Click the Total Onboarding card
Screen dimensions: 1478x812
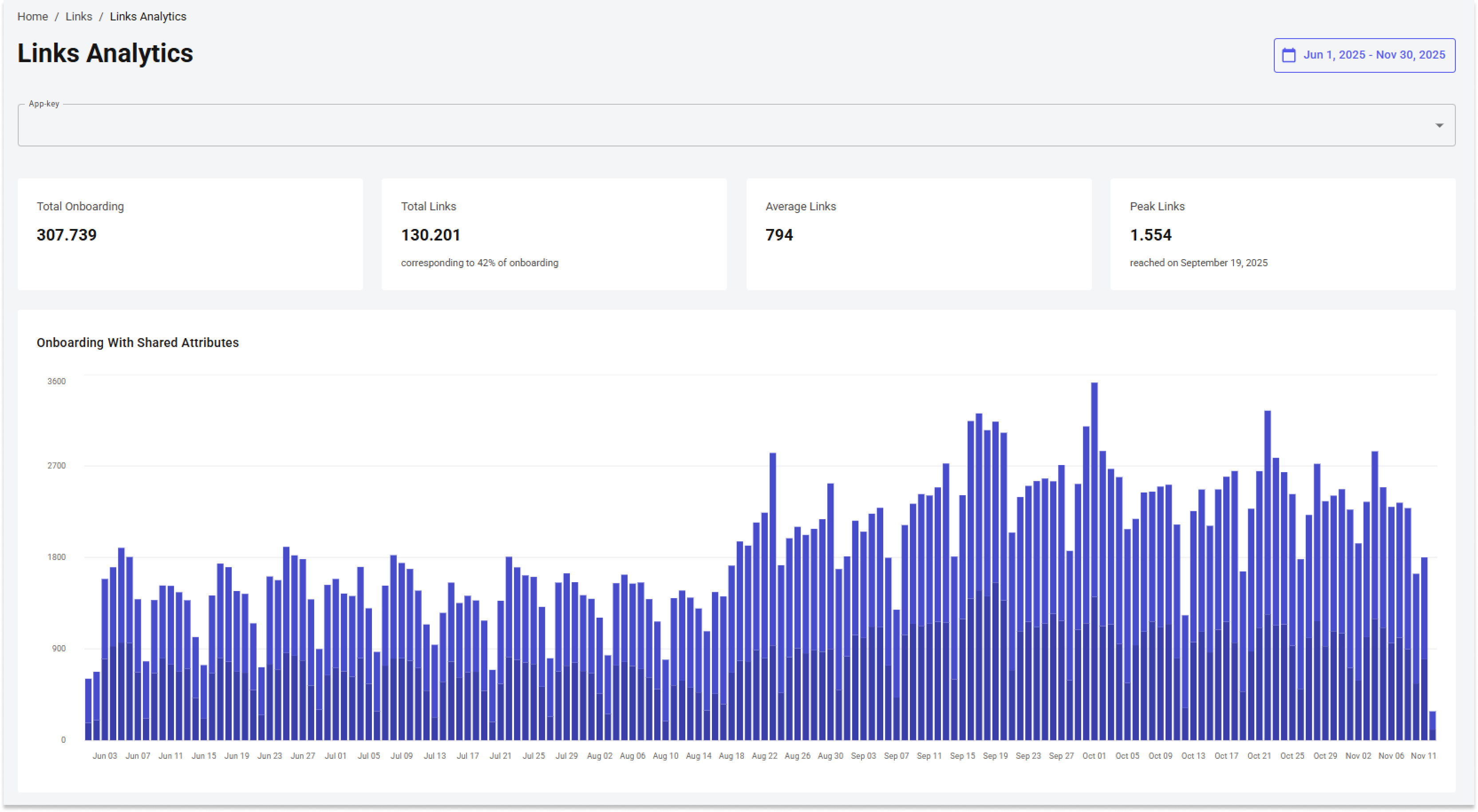[x=190, y=234]
